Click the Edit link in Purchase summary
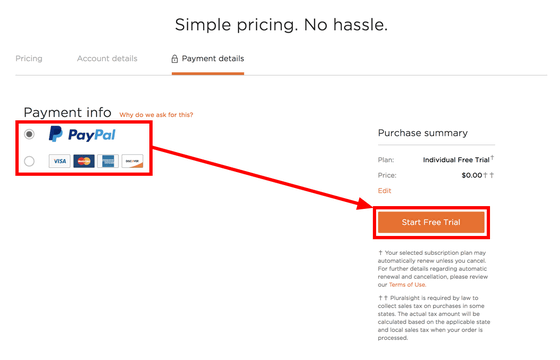This screenshot has height=360, width=560. click(384, 191)
